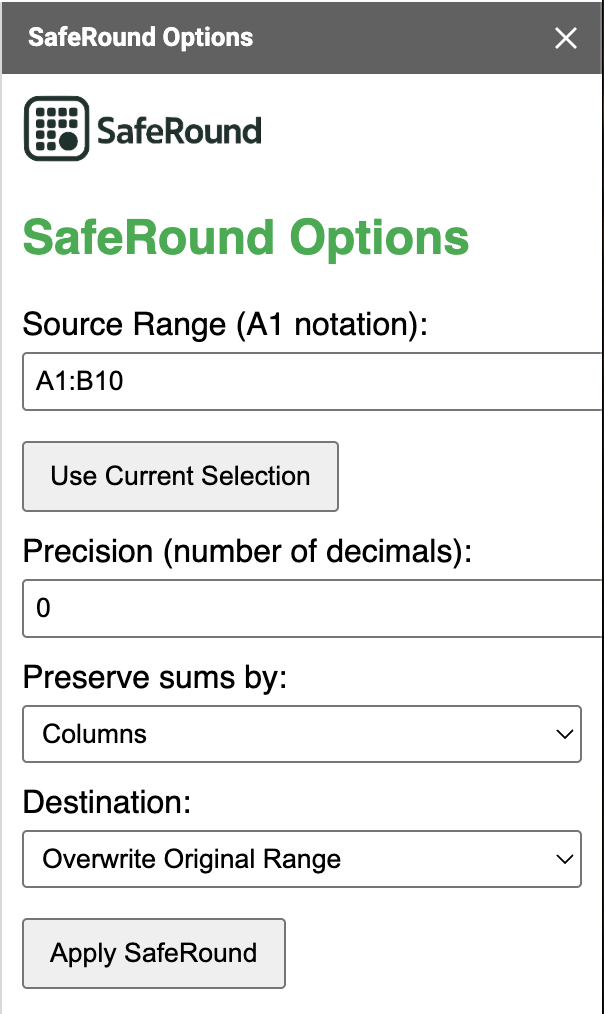Screen dimensions: 604x1014
Task: Close the SafeRound Options sidebar
Action: pyautogui.click(x=566, y=38)
